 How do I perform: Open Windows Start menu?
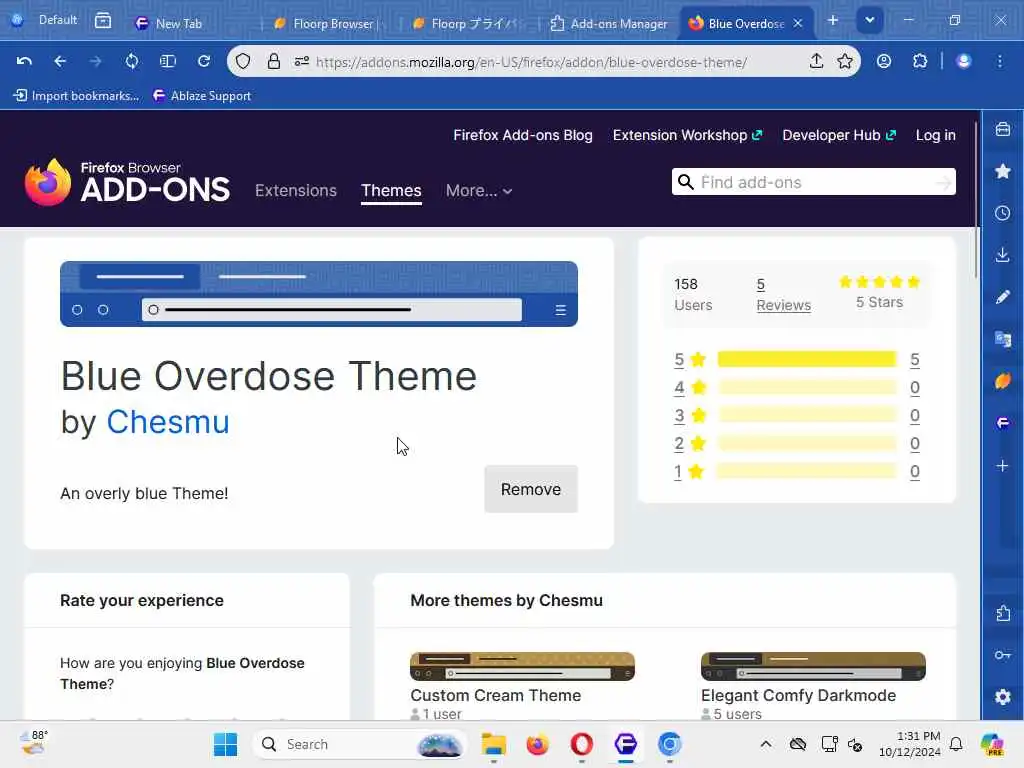pos(225,744)
